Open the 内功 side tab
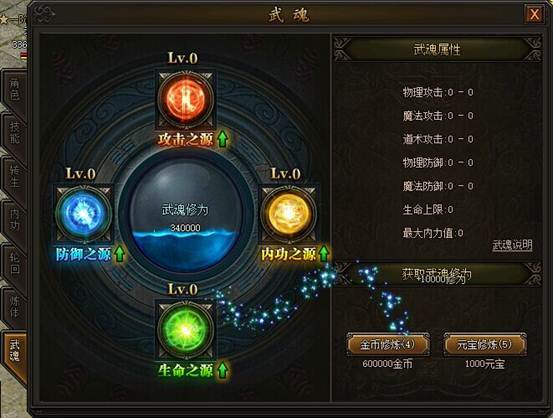The width and height of the screenshot is (553, 418). click(14, 220)
